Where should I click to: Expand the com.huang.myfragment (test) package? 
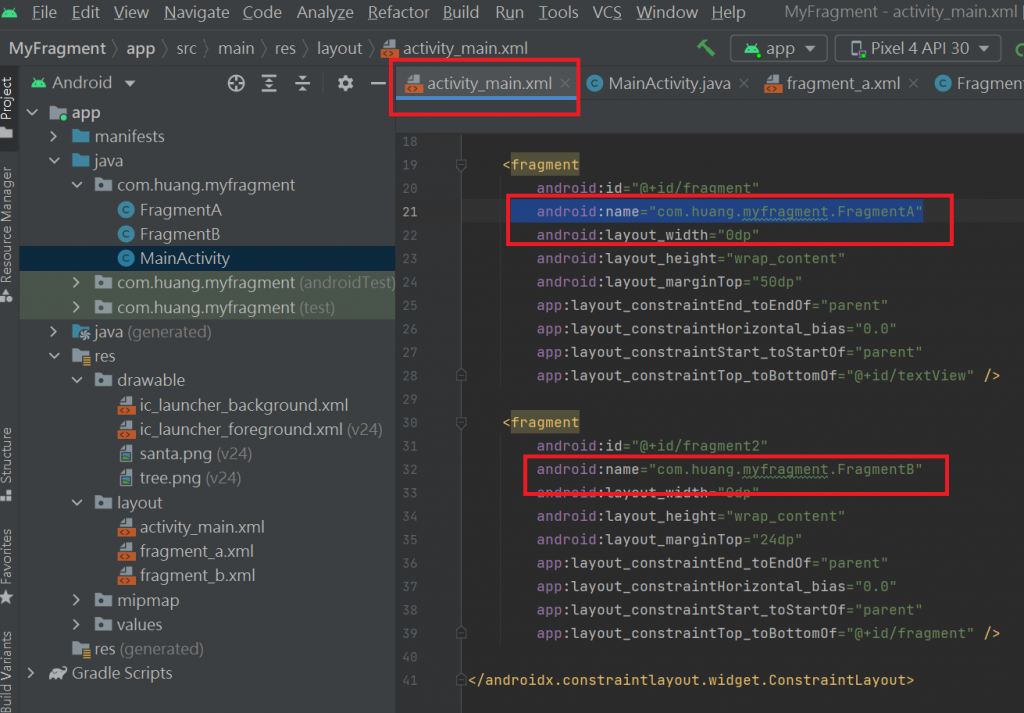coord(77,308)
